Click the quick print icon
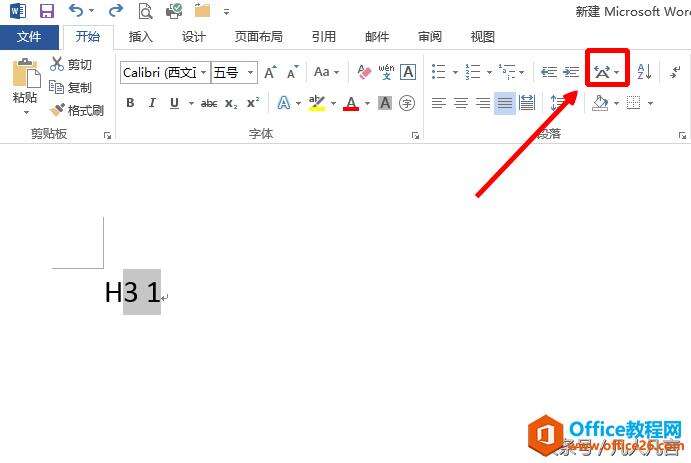The width and height of the screenshot is (691, 463). click(x=174, y=11)
